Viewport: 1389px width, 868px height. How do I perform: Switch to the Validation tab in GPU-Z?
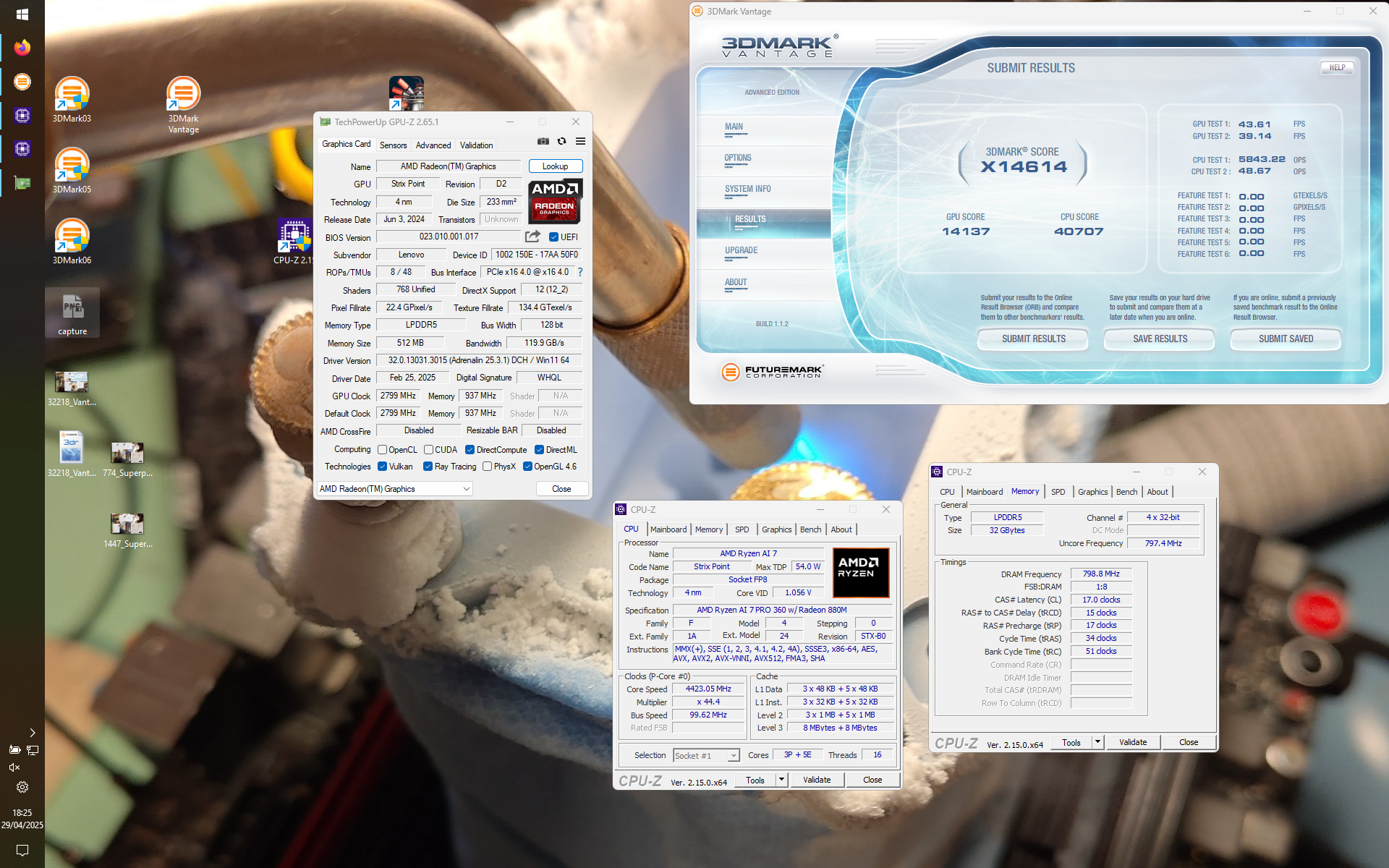pos(476,145)
